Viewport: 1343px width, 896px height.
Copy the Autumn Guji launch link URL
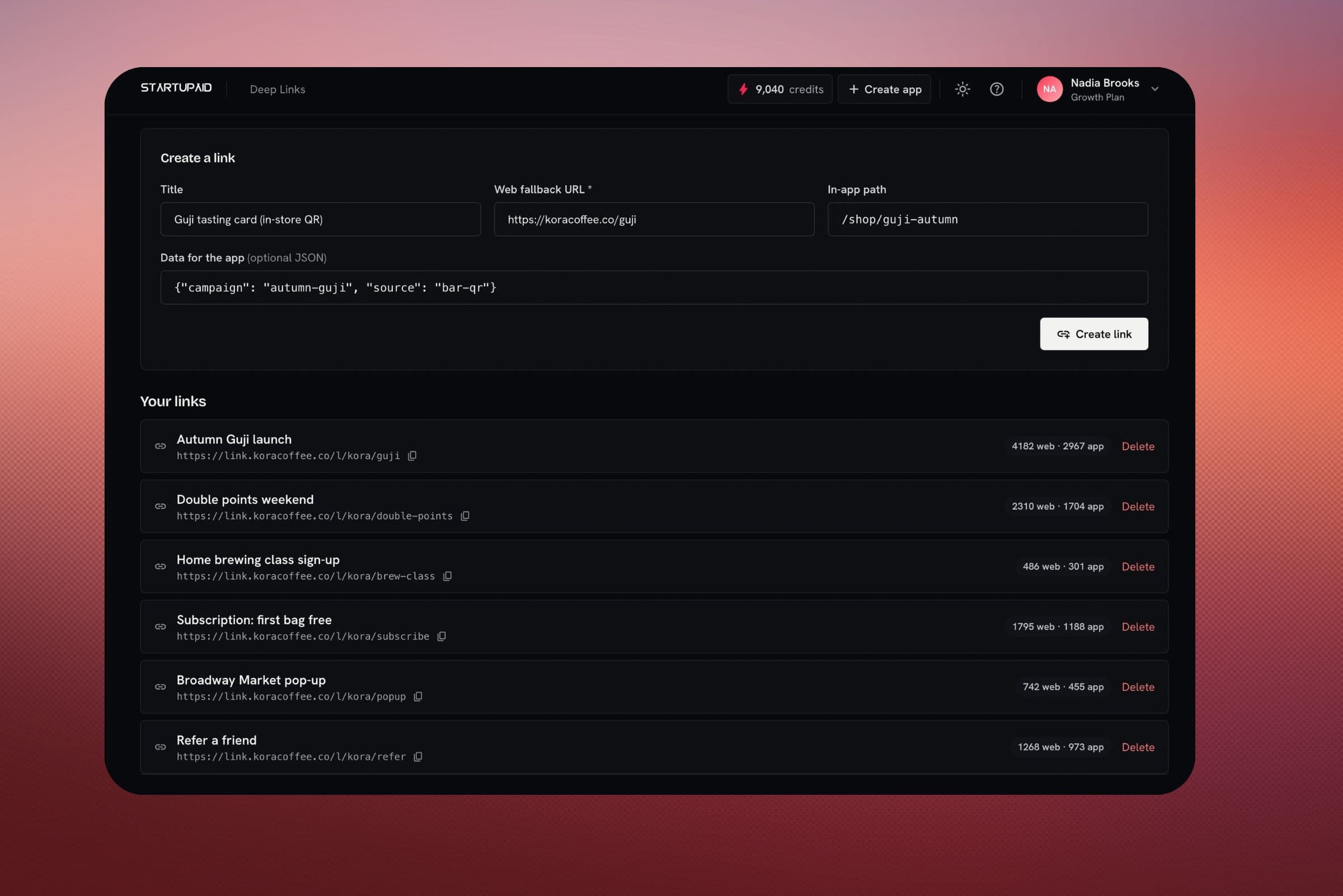coord(412,455)
